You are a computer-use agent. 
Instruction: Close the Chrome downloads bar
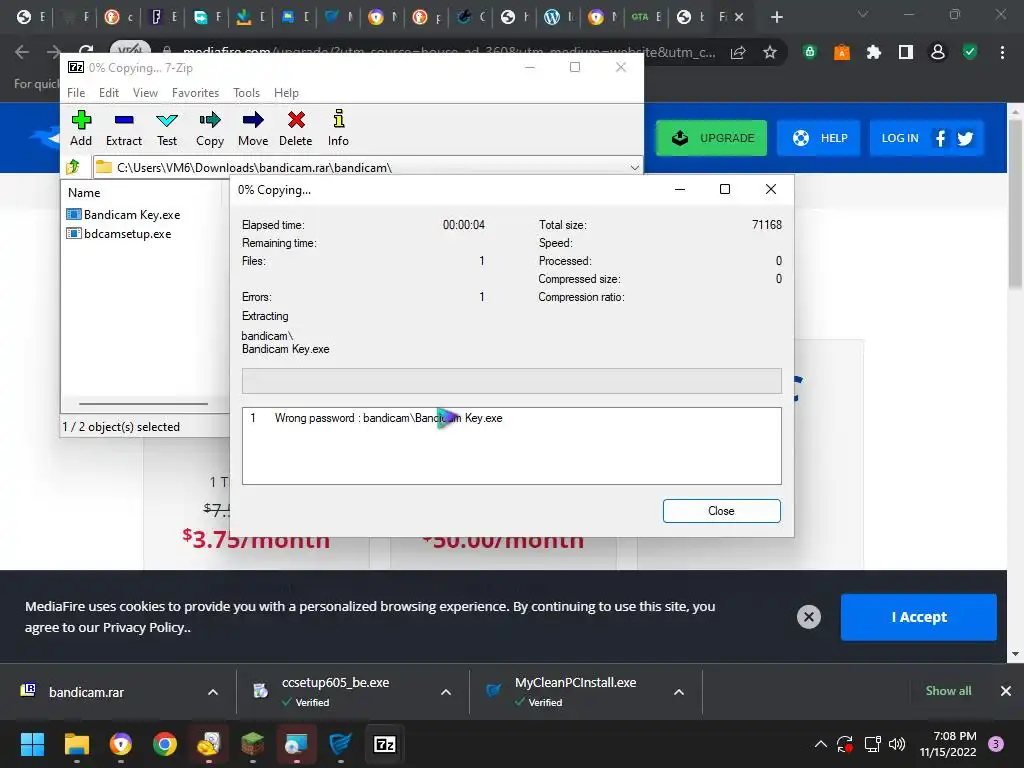coord(1006,691)
